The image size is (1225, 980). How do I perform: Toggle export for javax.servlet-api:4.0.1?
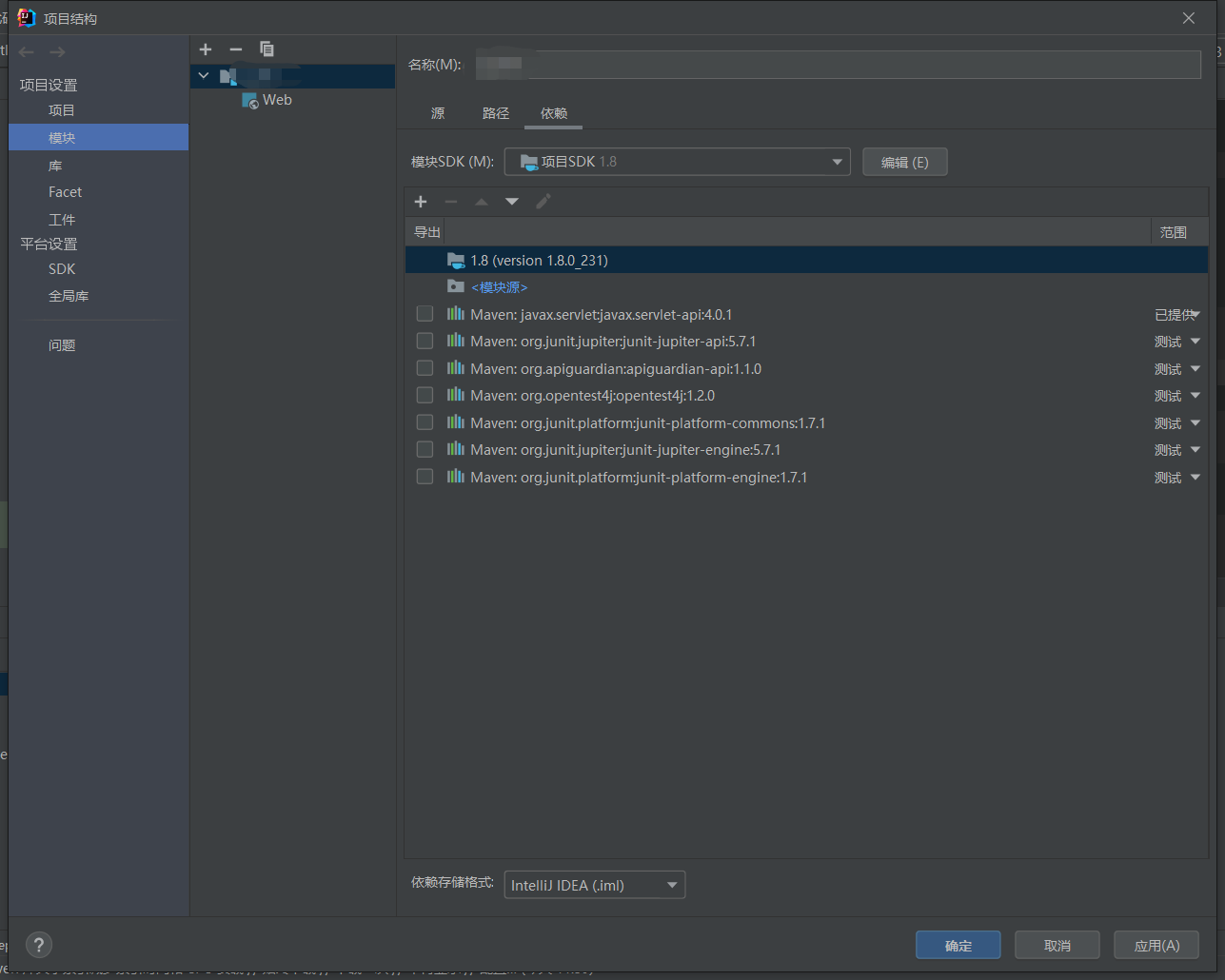click(x=425, y=314)
